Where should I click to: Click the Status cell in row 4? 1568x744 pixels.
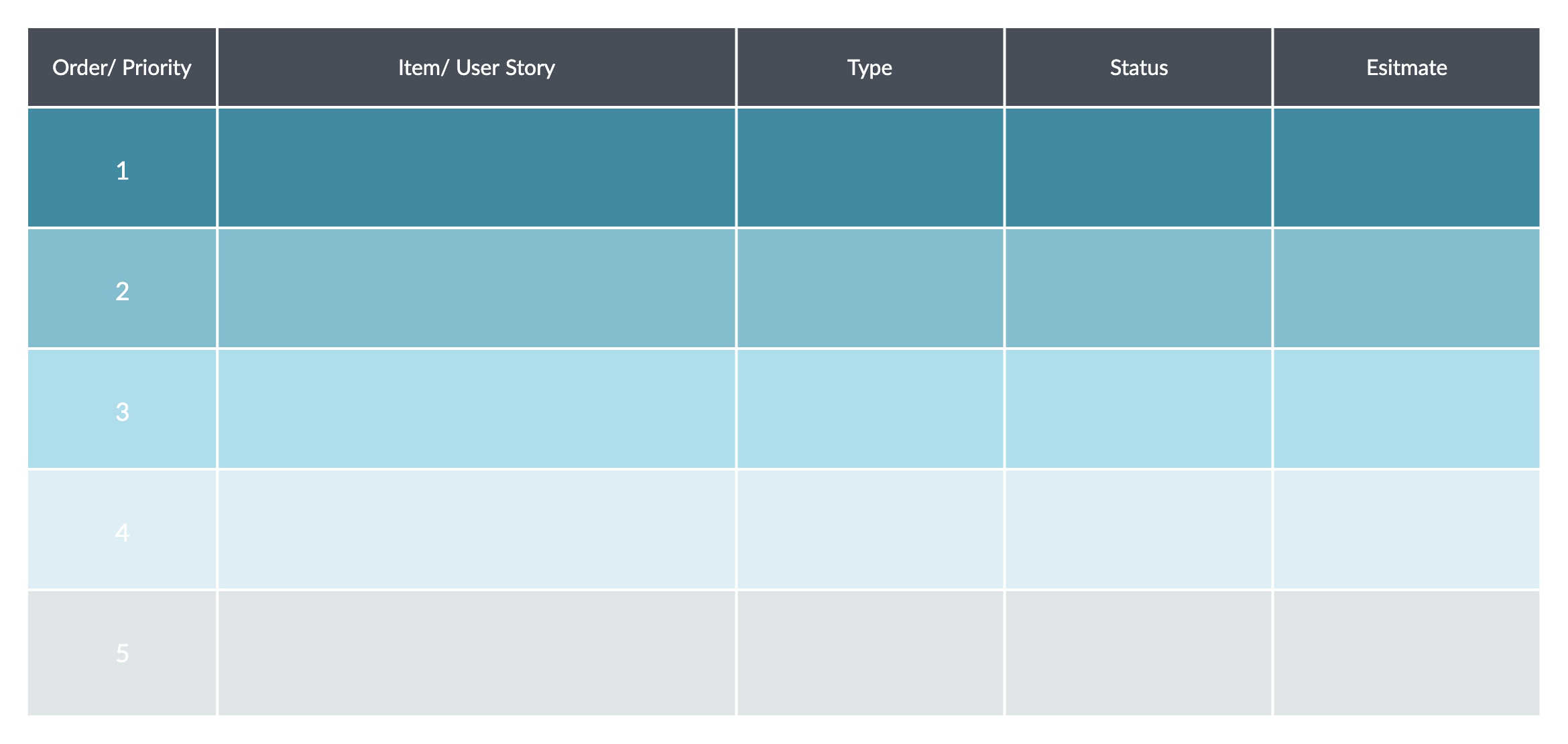[1138, 530]
